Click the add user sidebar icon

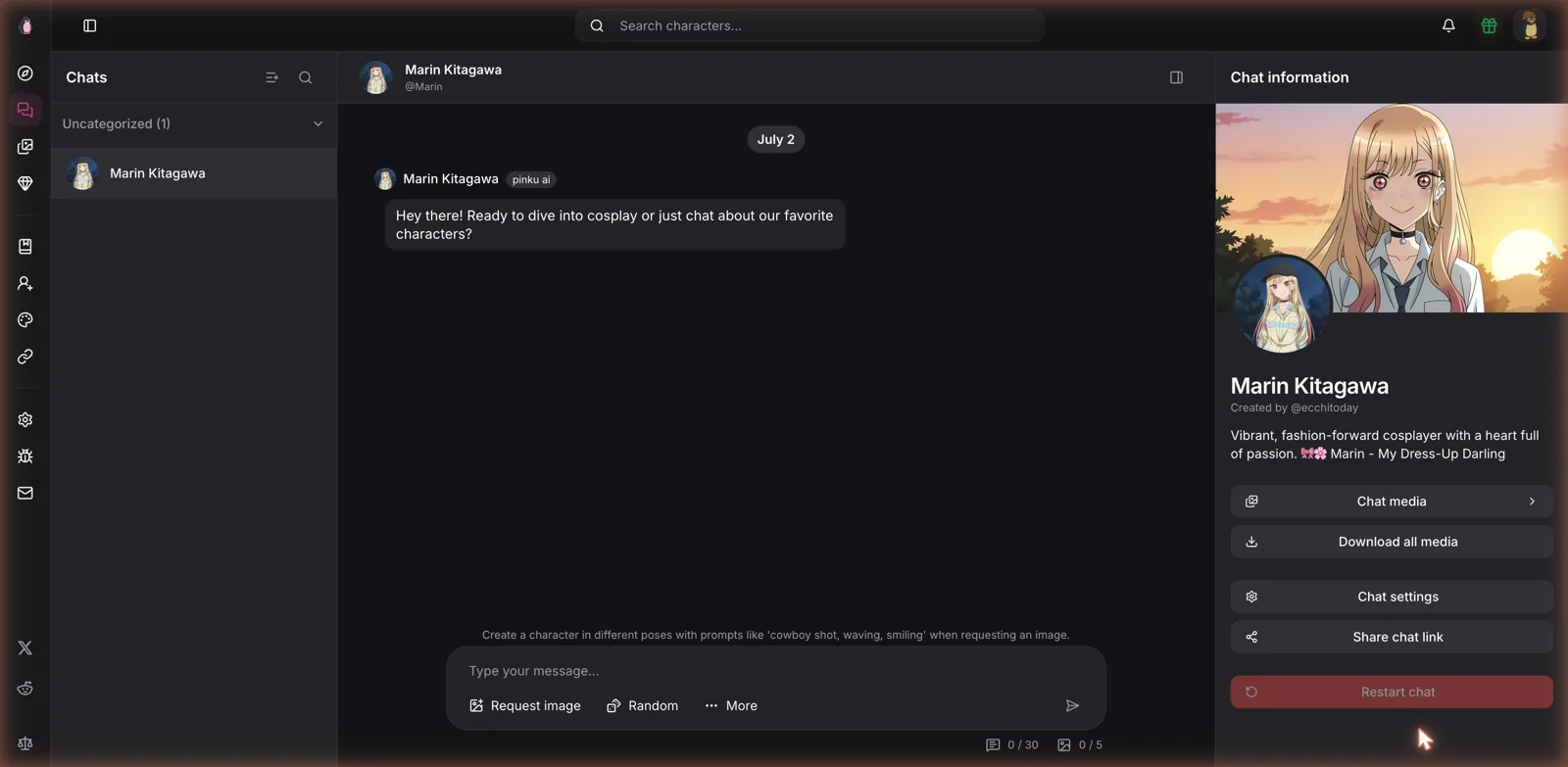pyautogui.click(x=25, y=283)
